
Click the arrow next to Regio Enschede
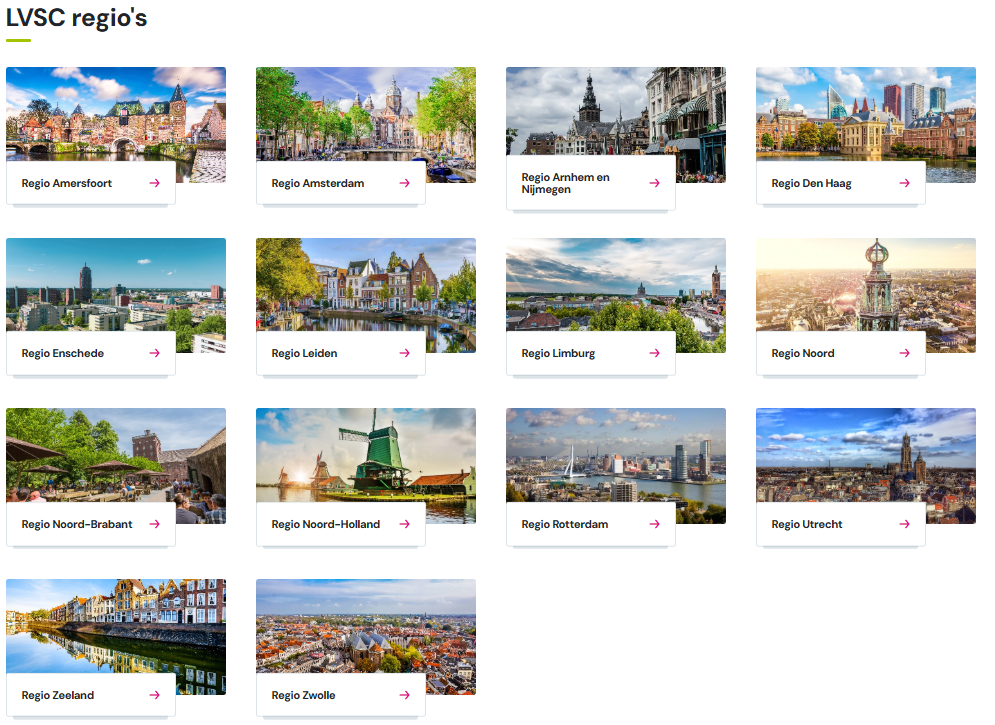click(x=155, y=353)
